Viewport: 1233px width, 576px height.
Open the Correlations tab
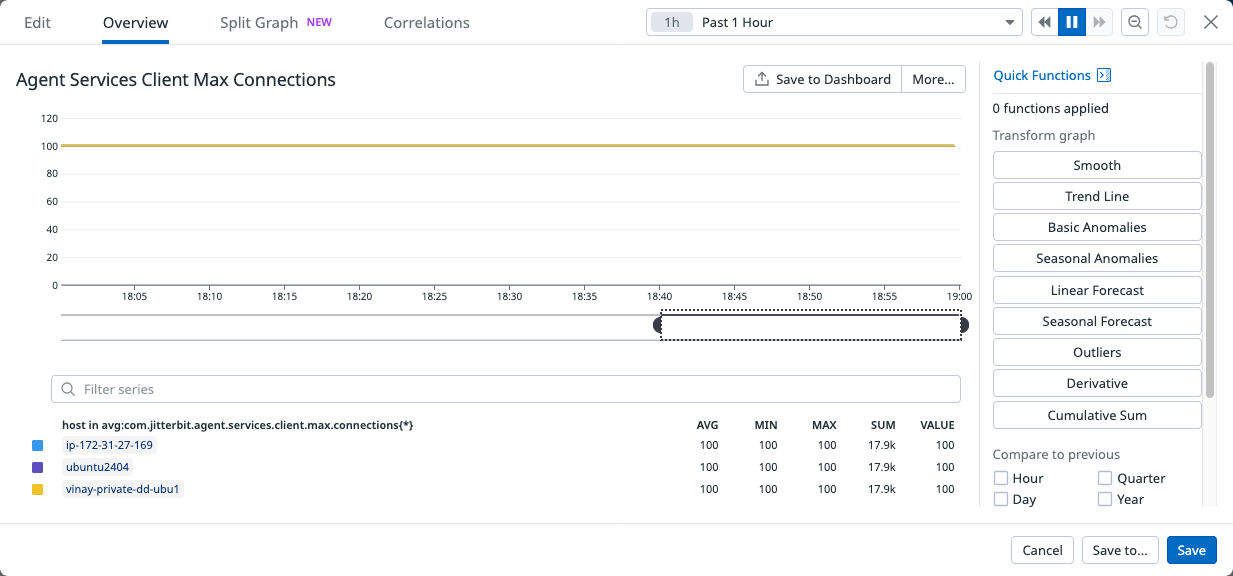[427, 22]
